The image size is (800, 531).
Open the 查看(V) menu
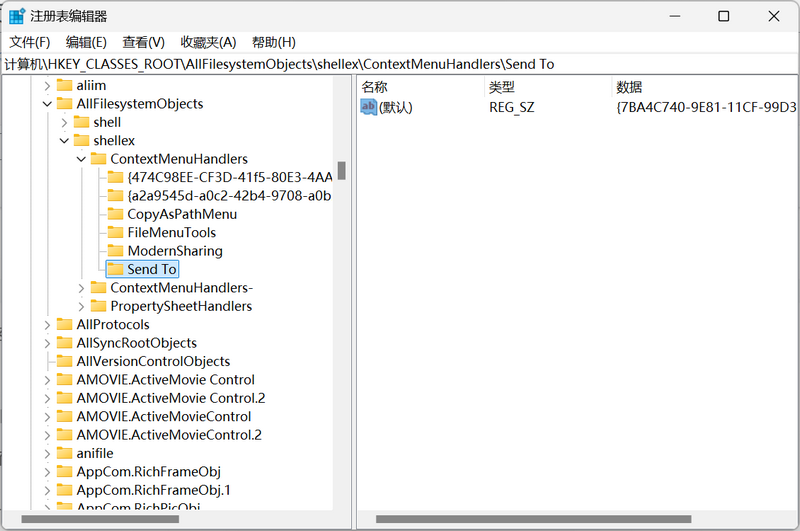143,42
